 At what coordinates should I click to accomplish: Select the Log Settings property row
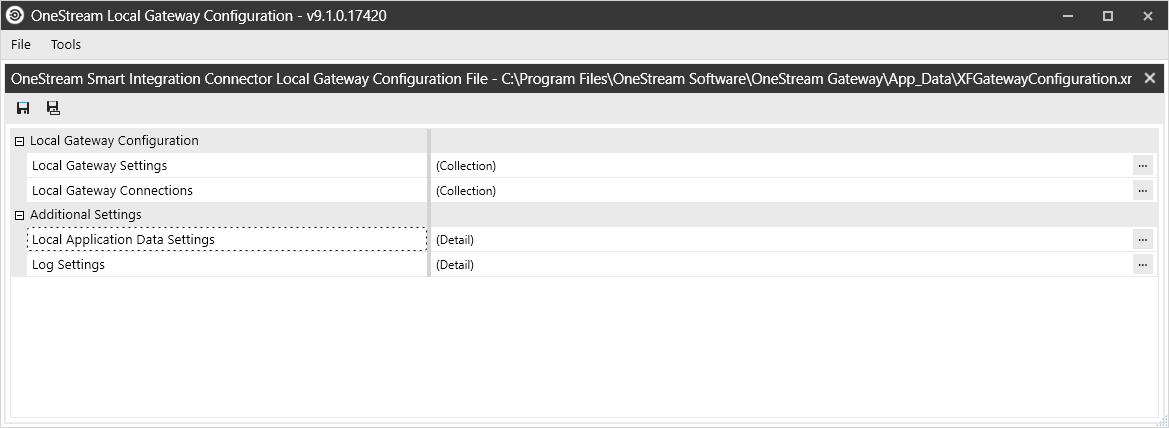68,265
